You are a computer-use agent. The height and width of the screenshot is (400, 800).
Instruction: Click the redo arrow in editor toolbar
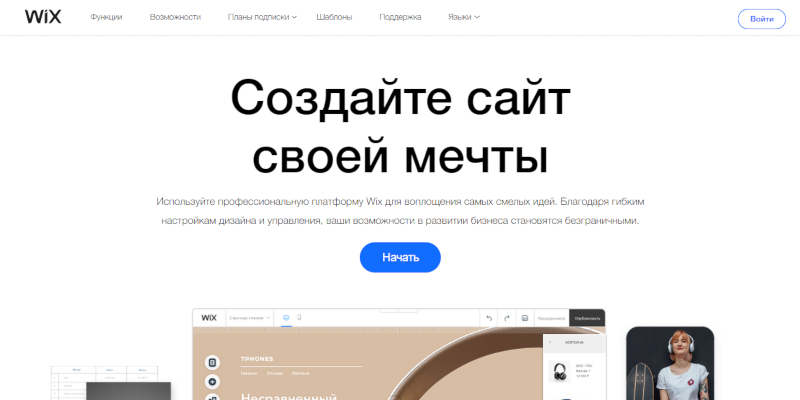coord(507,318)
